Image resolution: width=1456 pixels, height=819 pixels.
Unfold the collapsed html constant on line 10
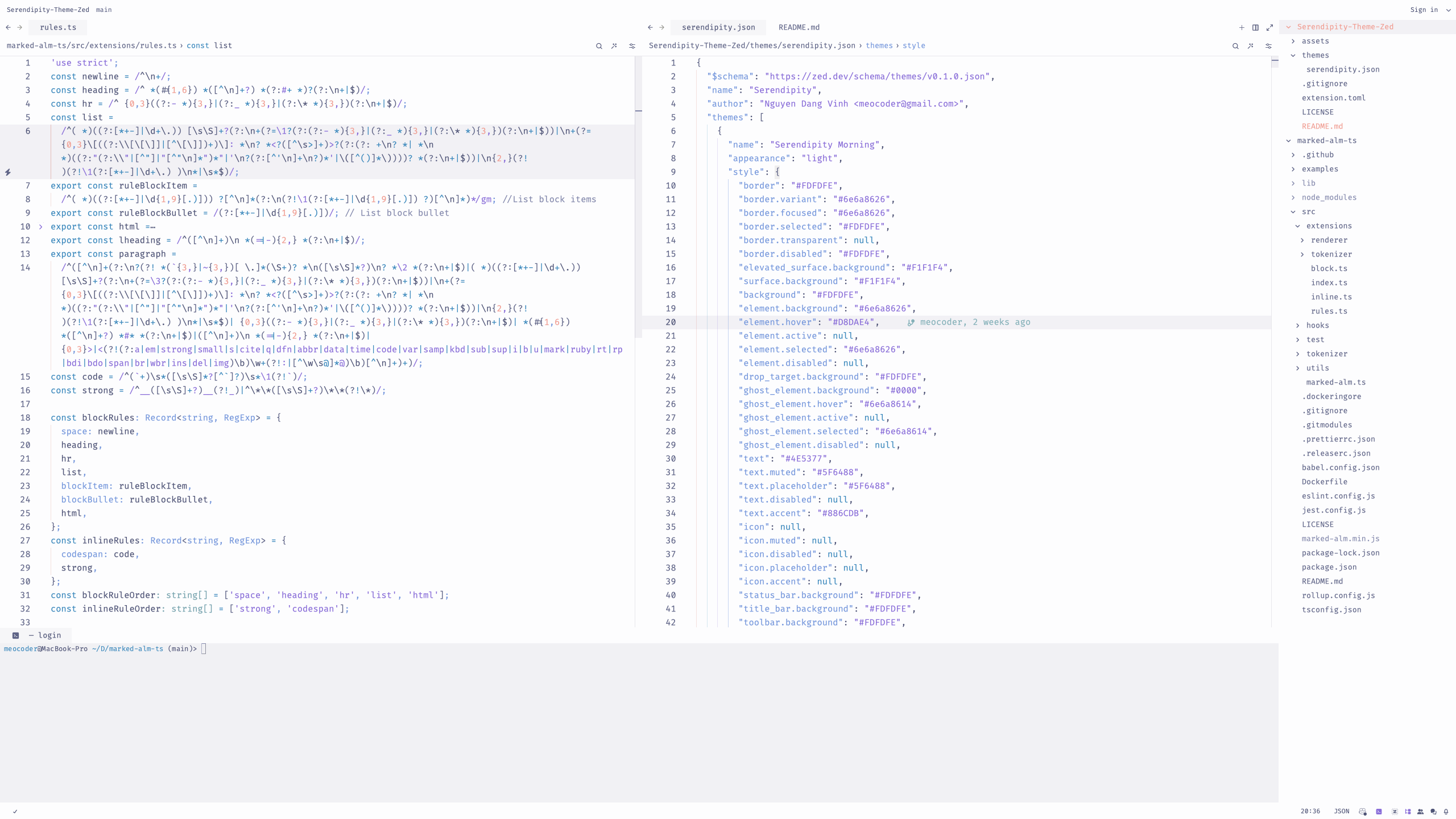coord(40,227)
